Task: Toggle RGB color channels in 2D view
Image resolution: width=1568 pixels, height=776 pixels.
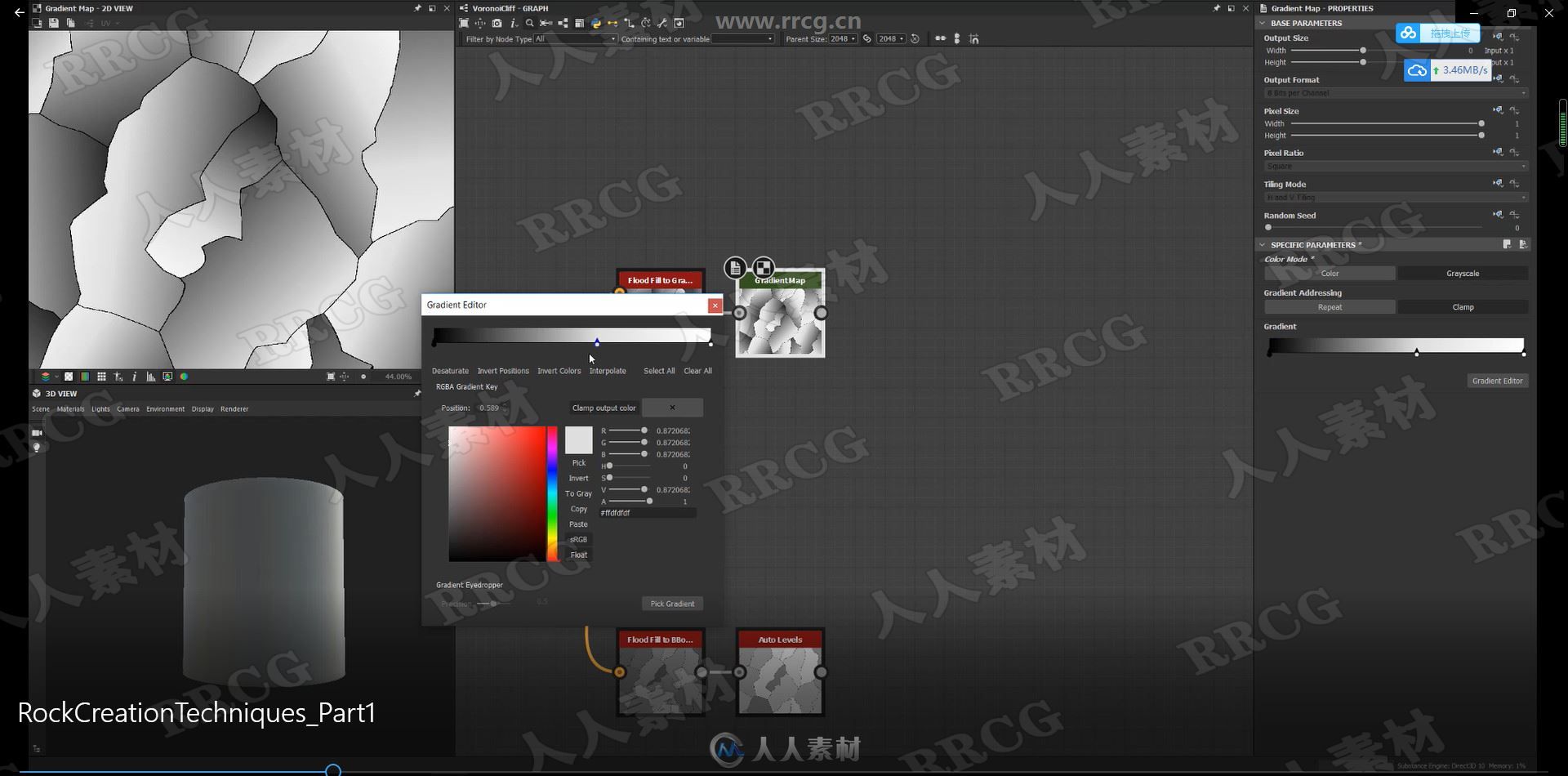Action: (85, 377)
